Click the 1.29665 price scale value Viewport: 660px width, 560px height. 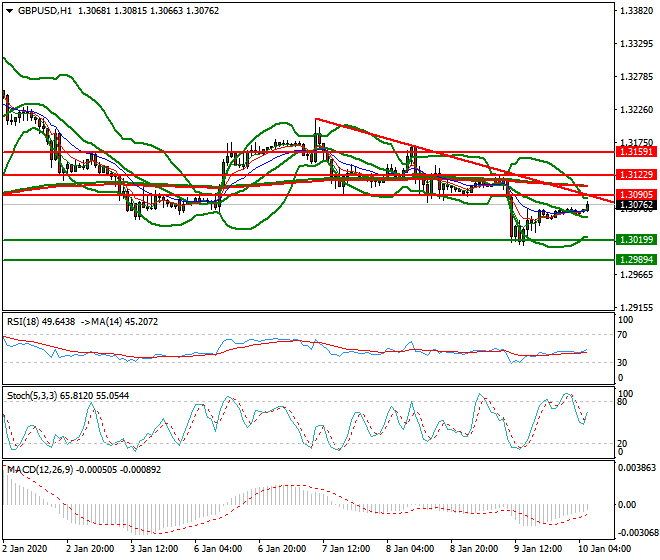click(636, 275)
